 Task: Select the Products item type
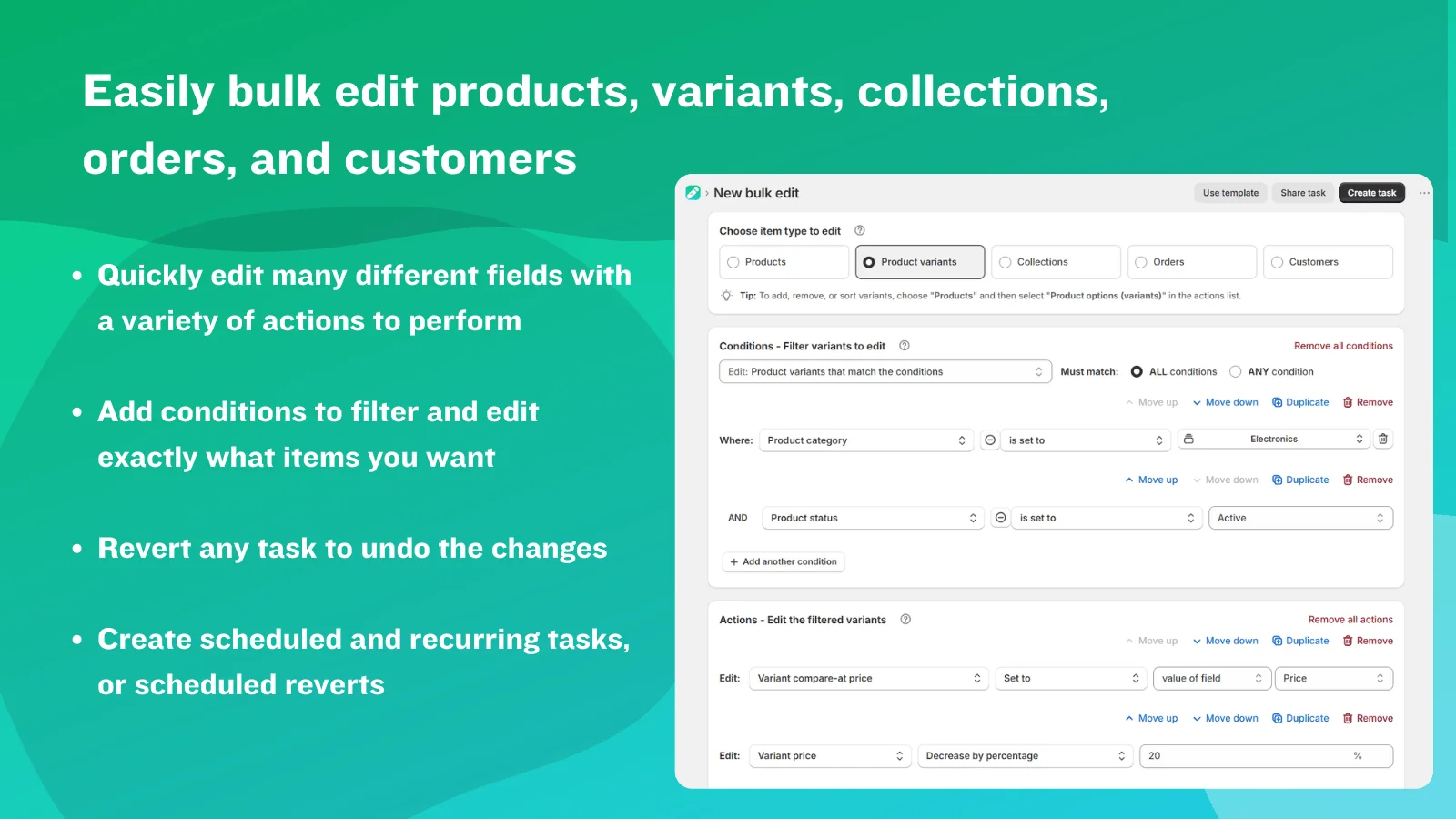coord(784,262)
